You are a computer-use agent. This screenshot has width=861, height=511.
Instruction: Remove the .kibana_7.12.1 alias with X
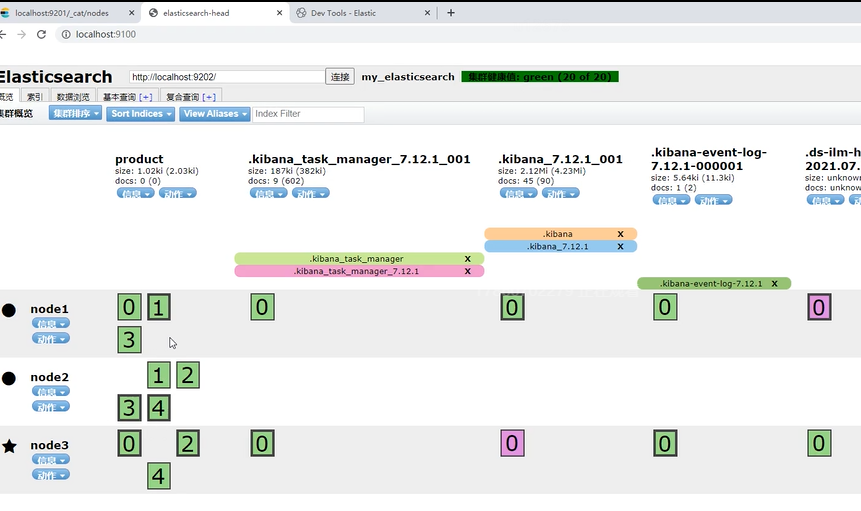(620, 246)
